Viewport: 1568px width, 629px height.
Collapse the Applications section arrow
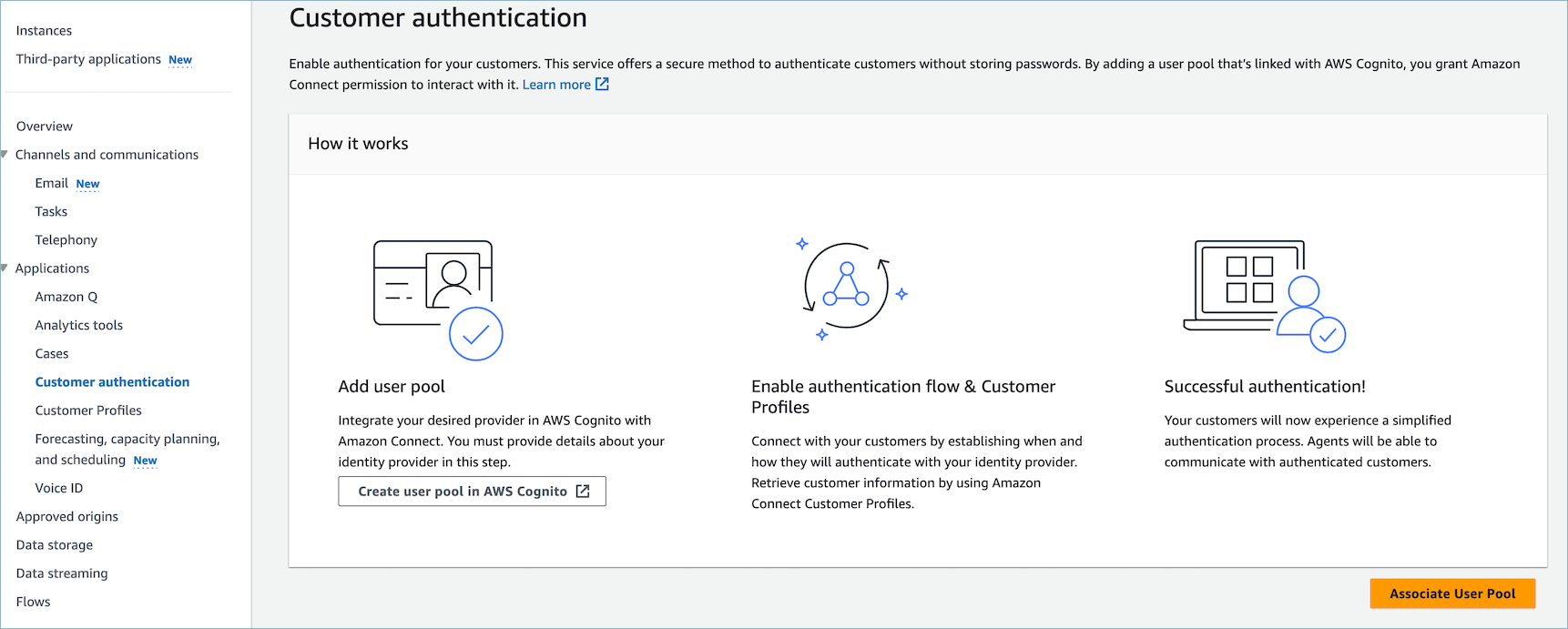click(5, 269)
